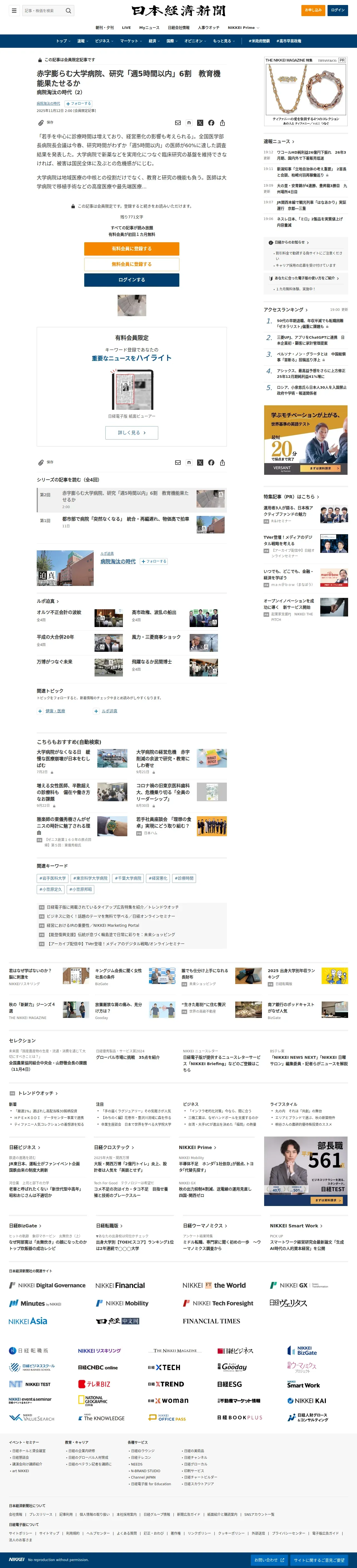Share to X icon under the headline

(x=200, y=123)
